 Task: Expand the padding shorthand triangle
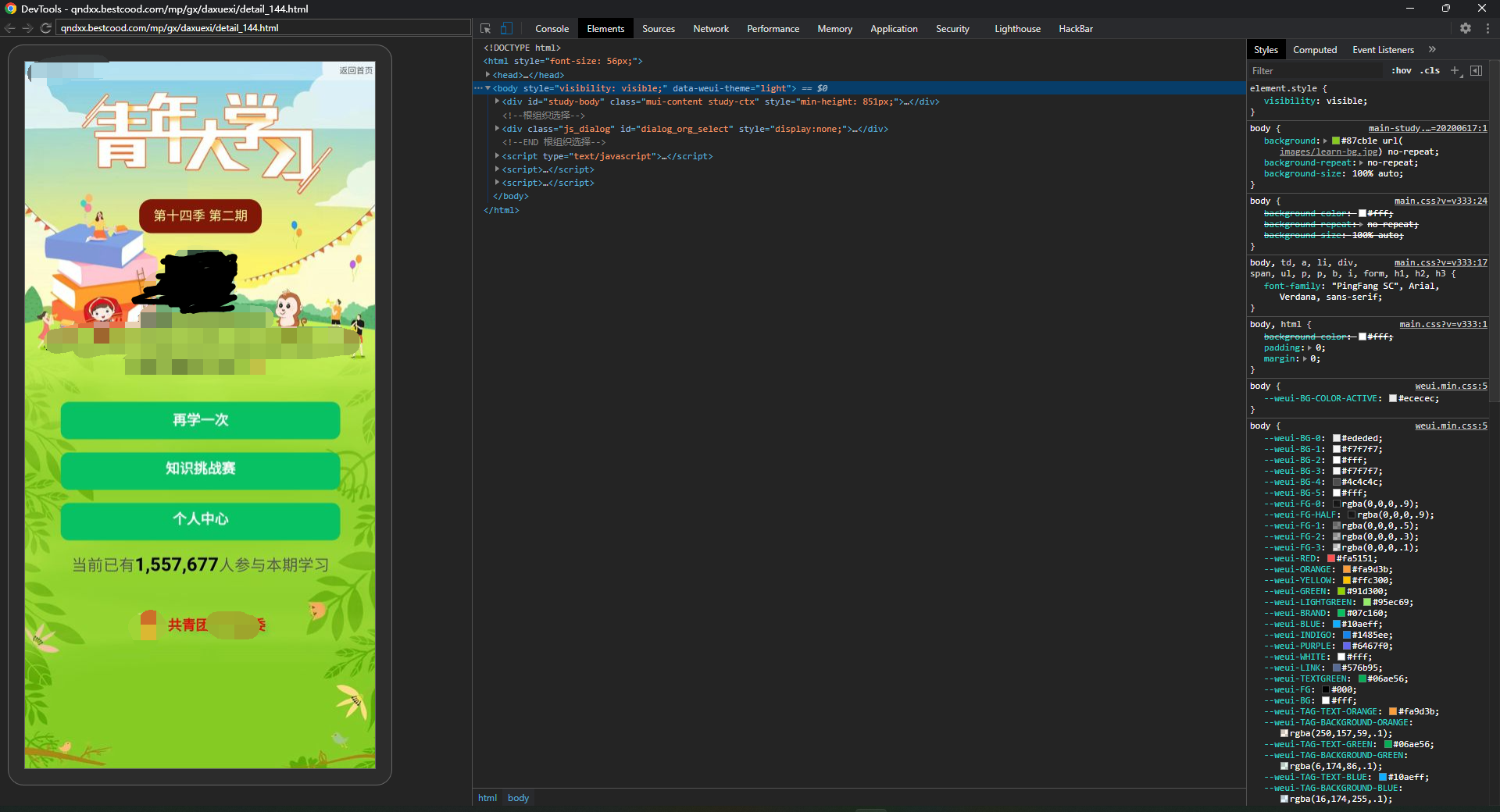pos(1309,347)
